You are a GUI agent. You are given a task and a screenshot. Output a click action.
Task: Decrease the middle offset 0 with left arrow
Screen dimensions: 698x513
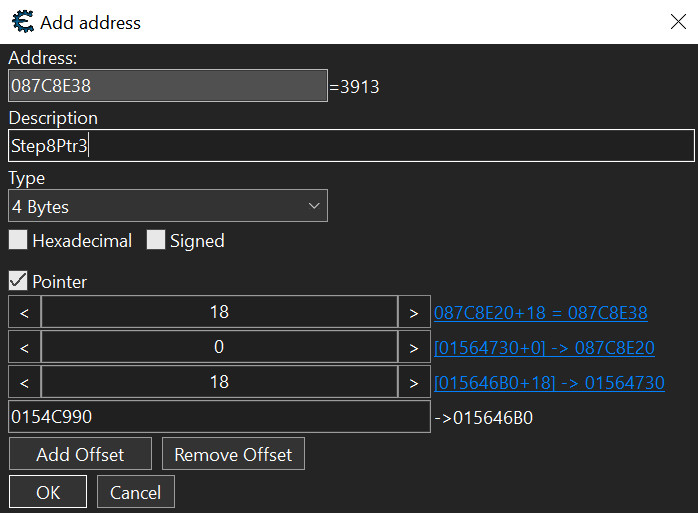coord(24,348)
